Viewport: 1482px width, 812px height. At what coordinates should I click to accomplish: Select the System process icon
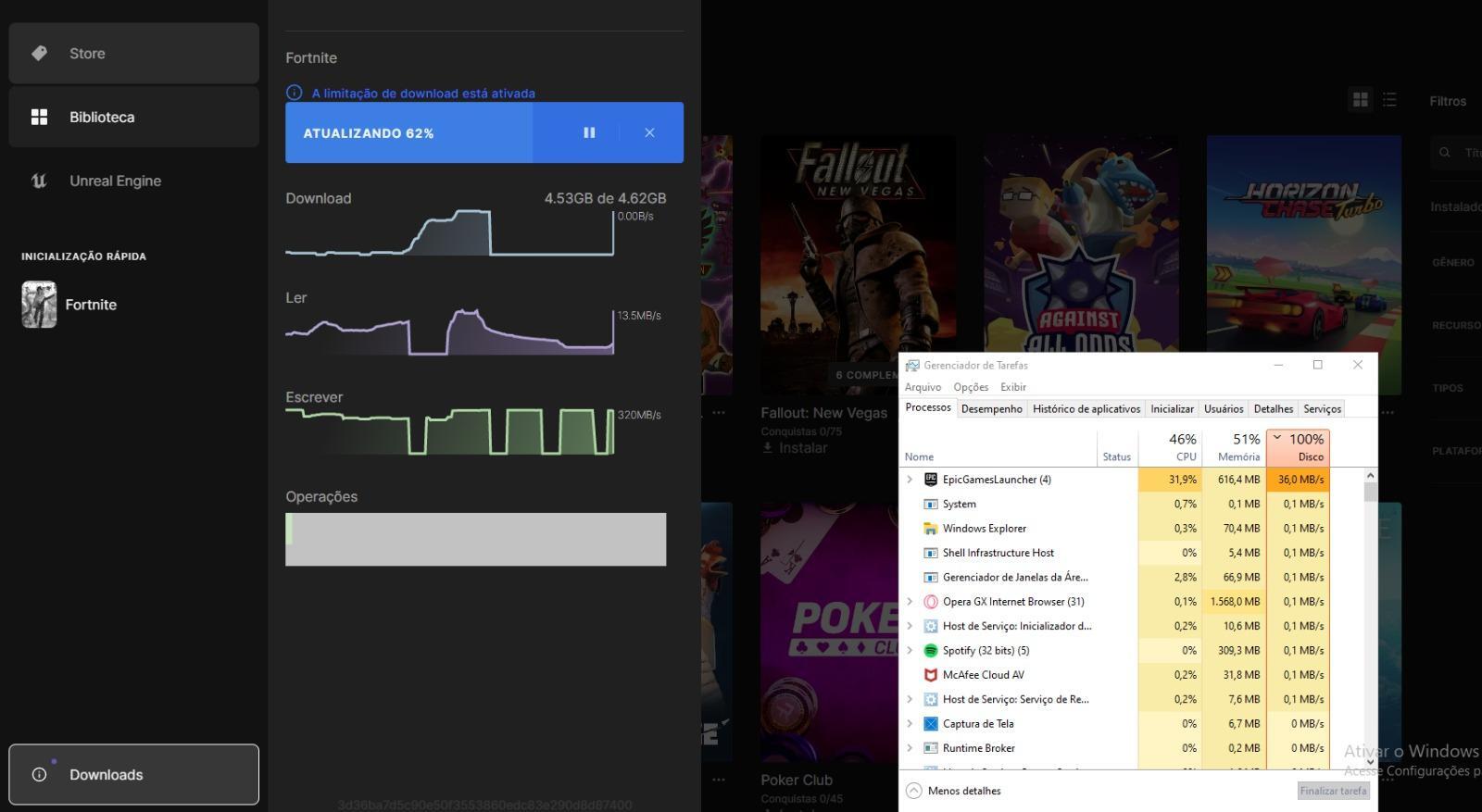tap(931, 504)
